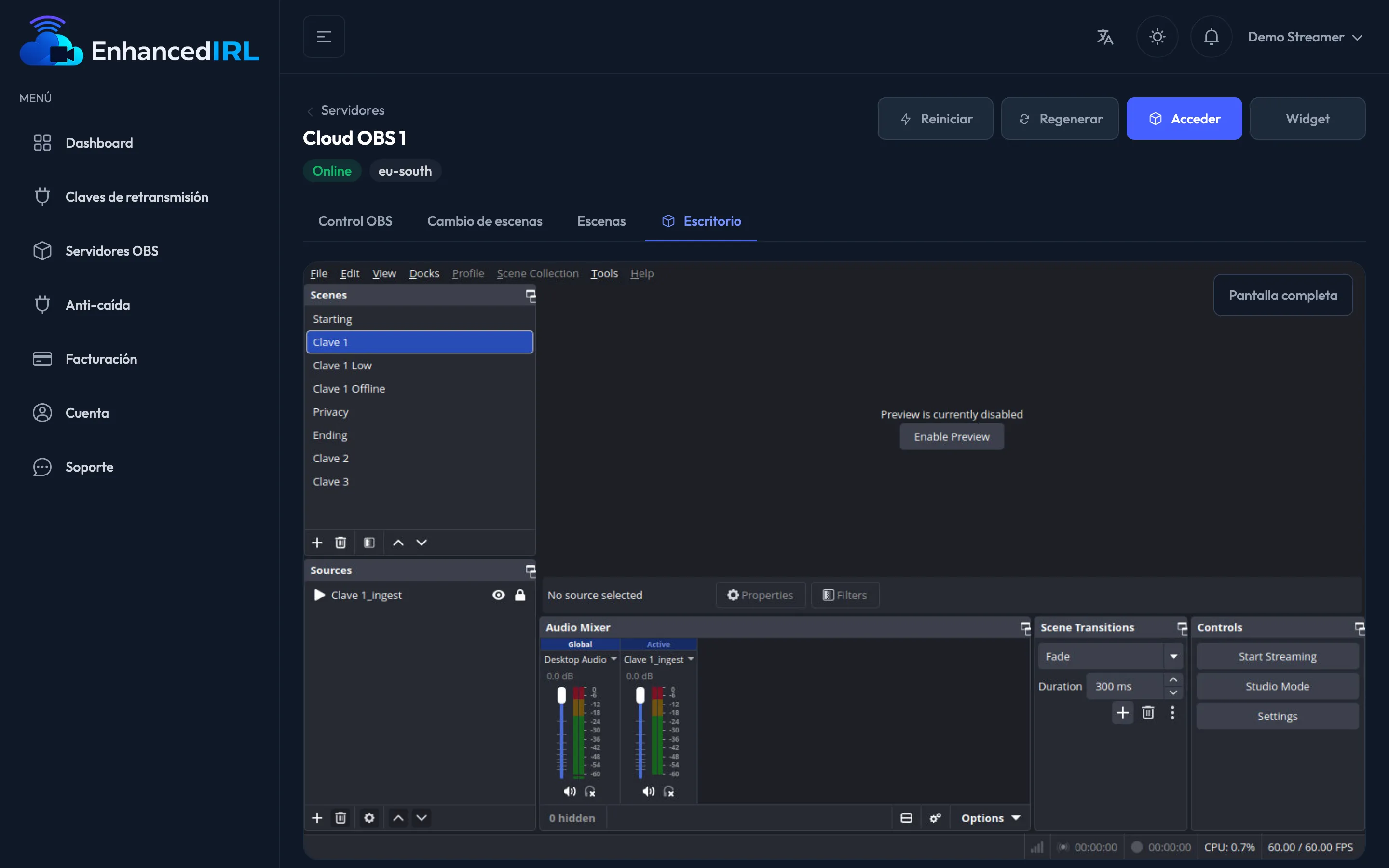Image resolution: width=1389 pixels, height=868 pixels.
Task: Toggle Clave 1_ingest monitoring headphone icon
Action: pyautogui.click(x=668, y=792)
